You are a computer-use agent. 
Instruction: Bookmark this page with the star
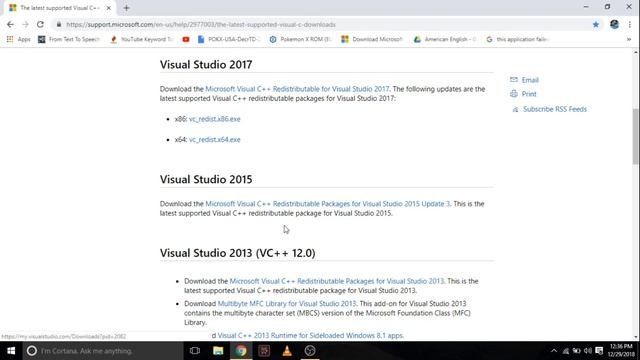[x=596, y=24]
